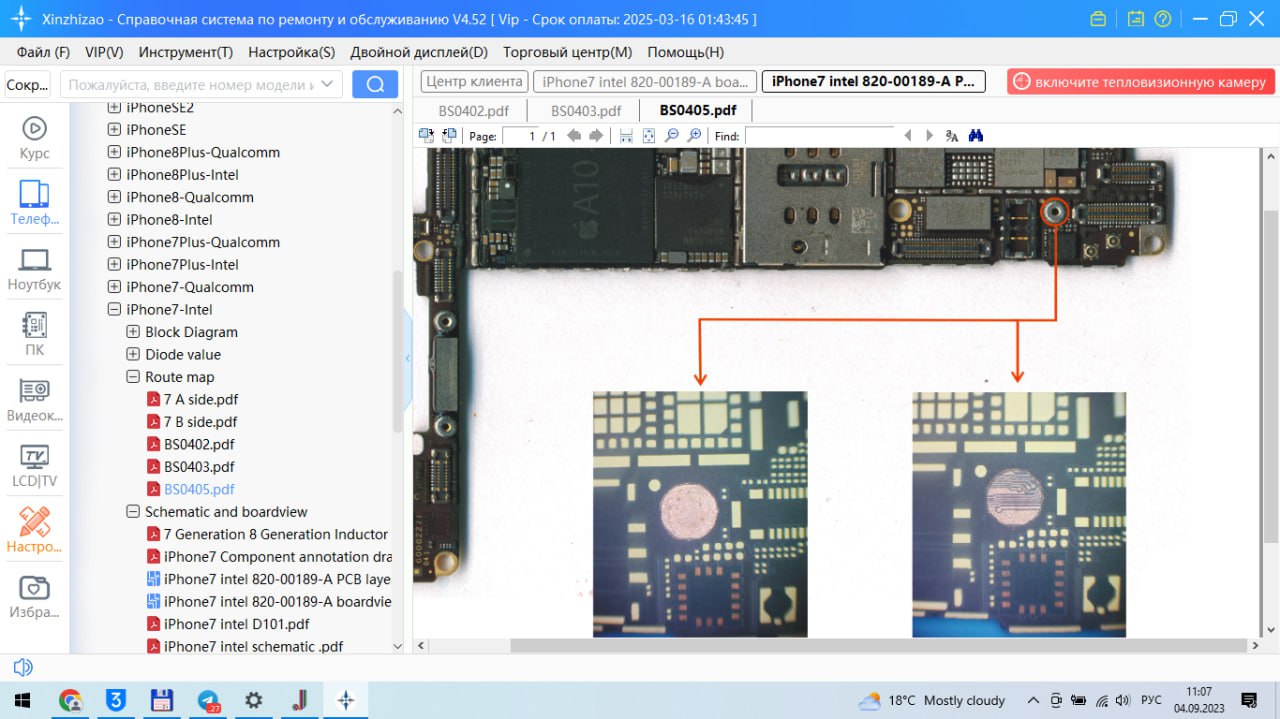The image size is (1280, 719).
Task: Open the Инструмент(T) menu
Action: click(186, 52)
